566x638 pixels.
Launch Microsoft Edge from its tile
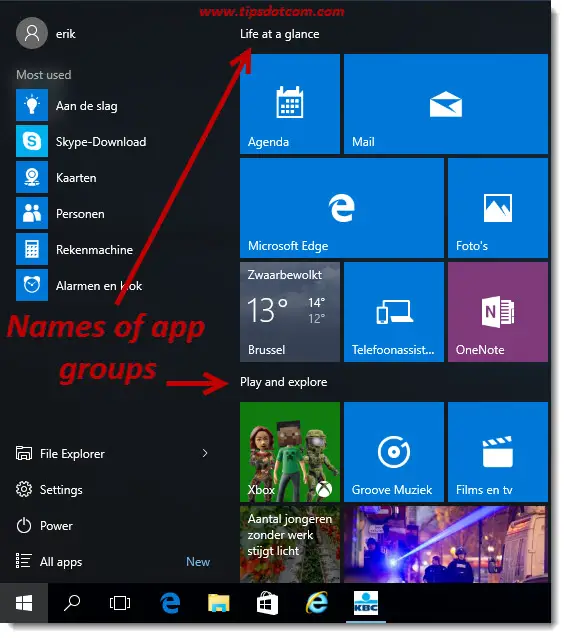[342, 208]
